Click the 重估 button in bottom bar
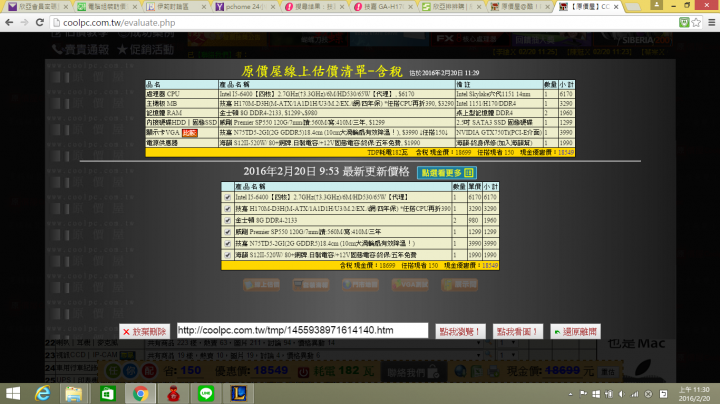 click(x=608, y=372)
